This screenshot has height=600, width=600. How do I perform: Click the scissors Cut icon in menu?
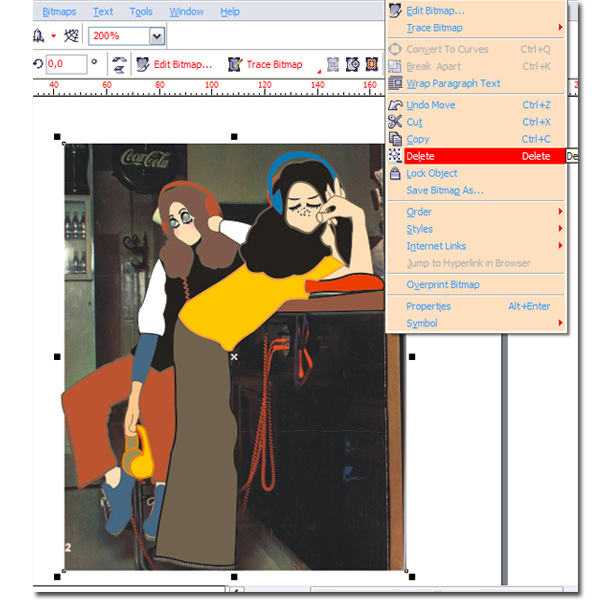pos(395,122)
